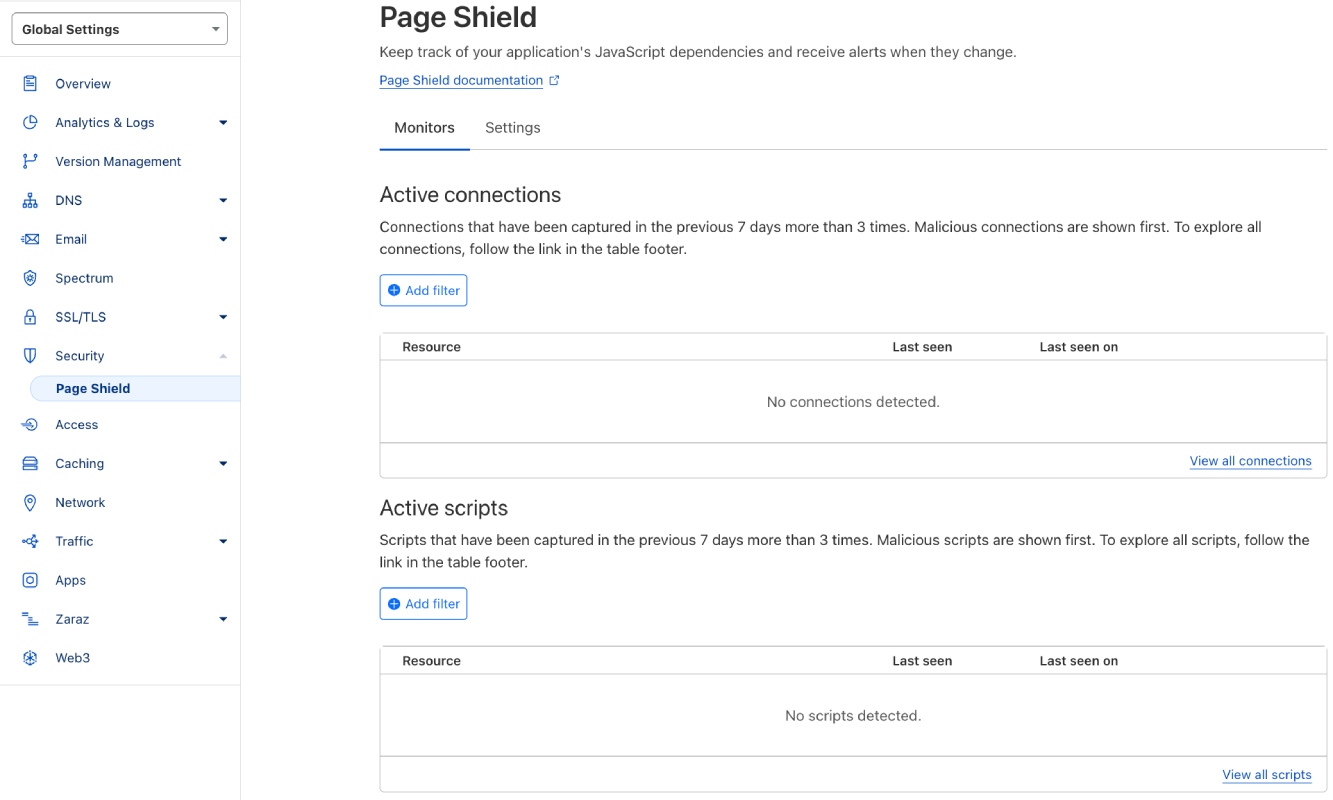Add filter for Active scripts
Screen dimensions: 1333x800
423,604
